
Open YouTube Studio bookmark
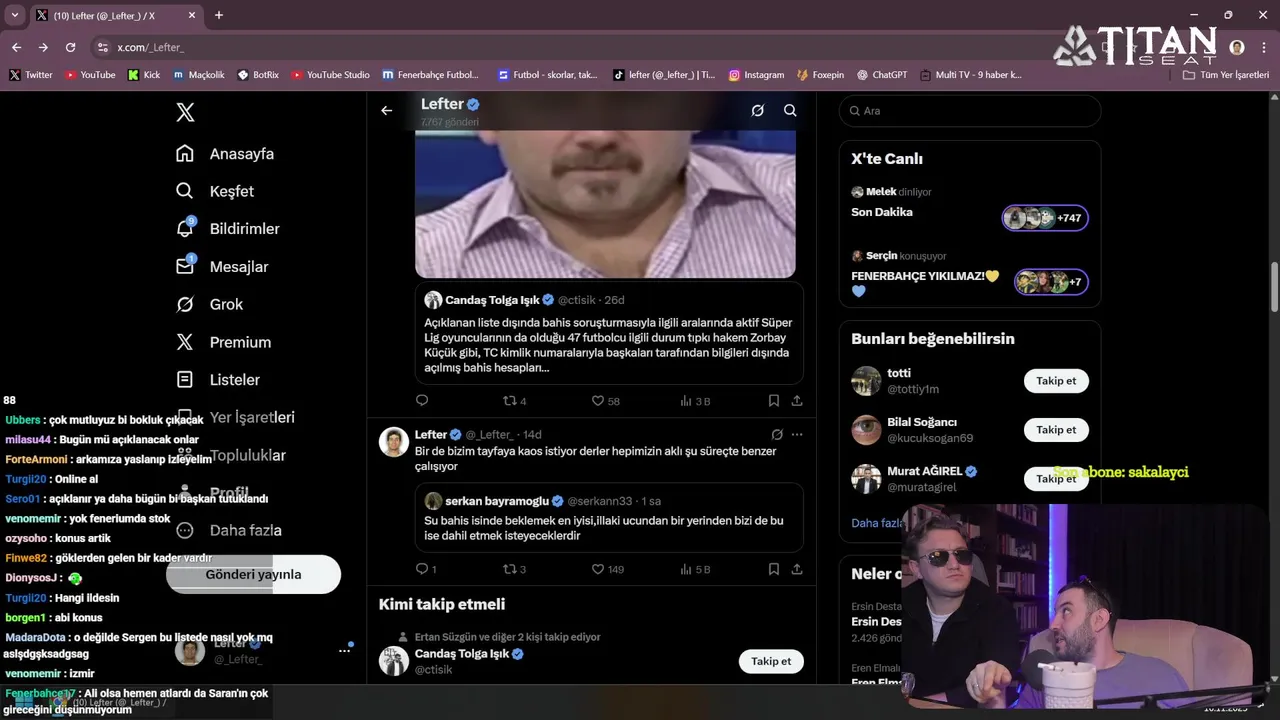pos(330,75)
